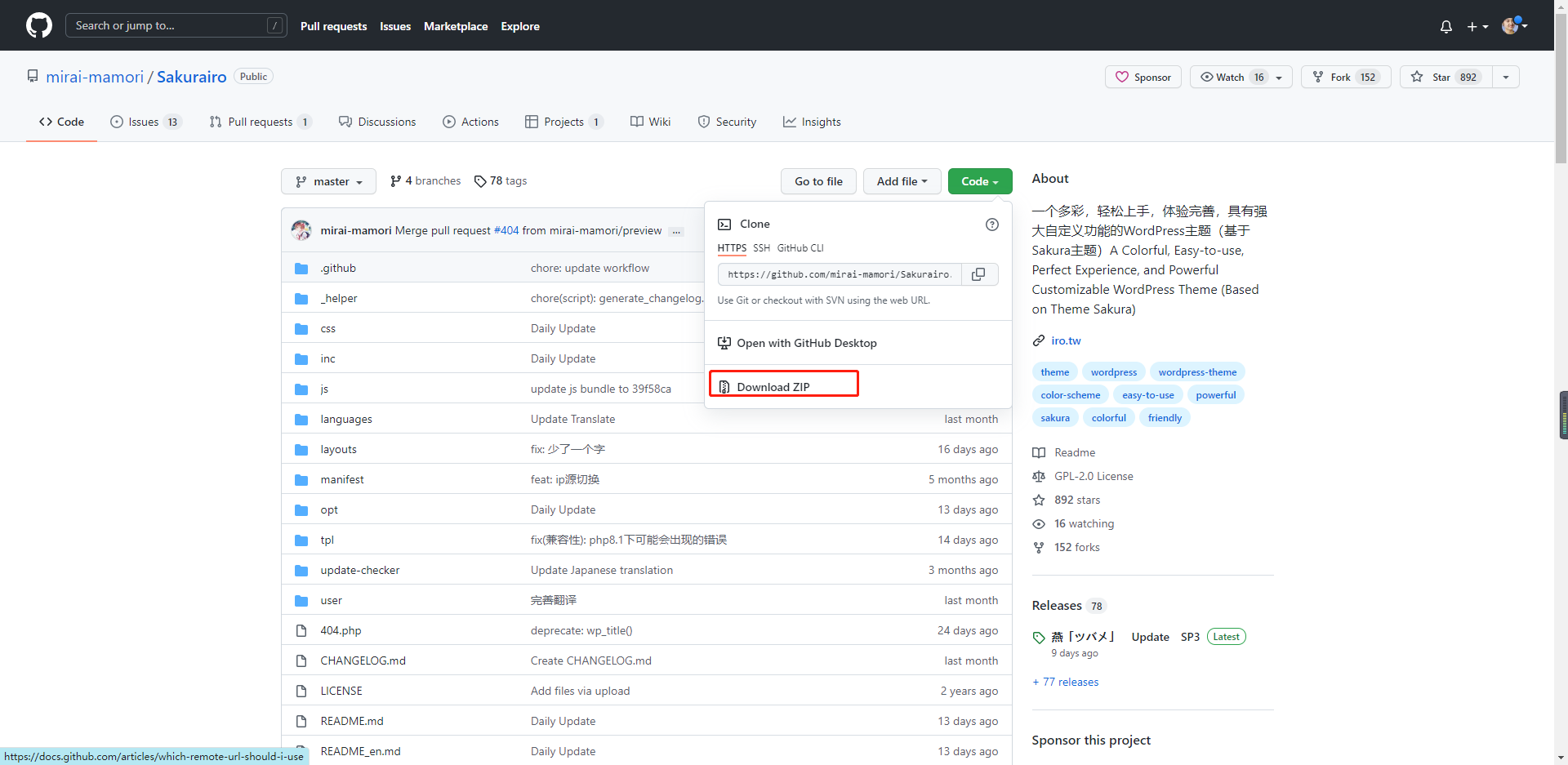Open the 404.php file
This screenshot has height=765, width=1568.
click(341, 630)
